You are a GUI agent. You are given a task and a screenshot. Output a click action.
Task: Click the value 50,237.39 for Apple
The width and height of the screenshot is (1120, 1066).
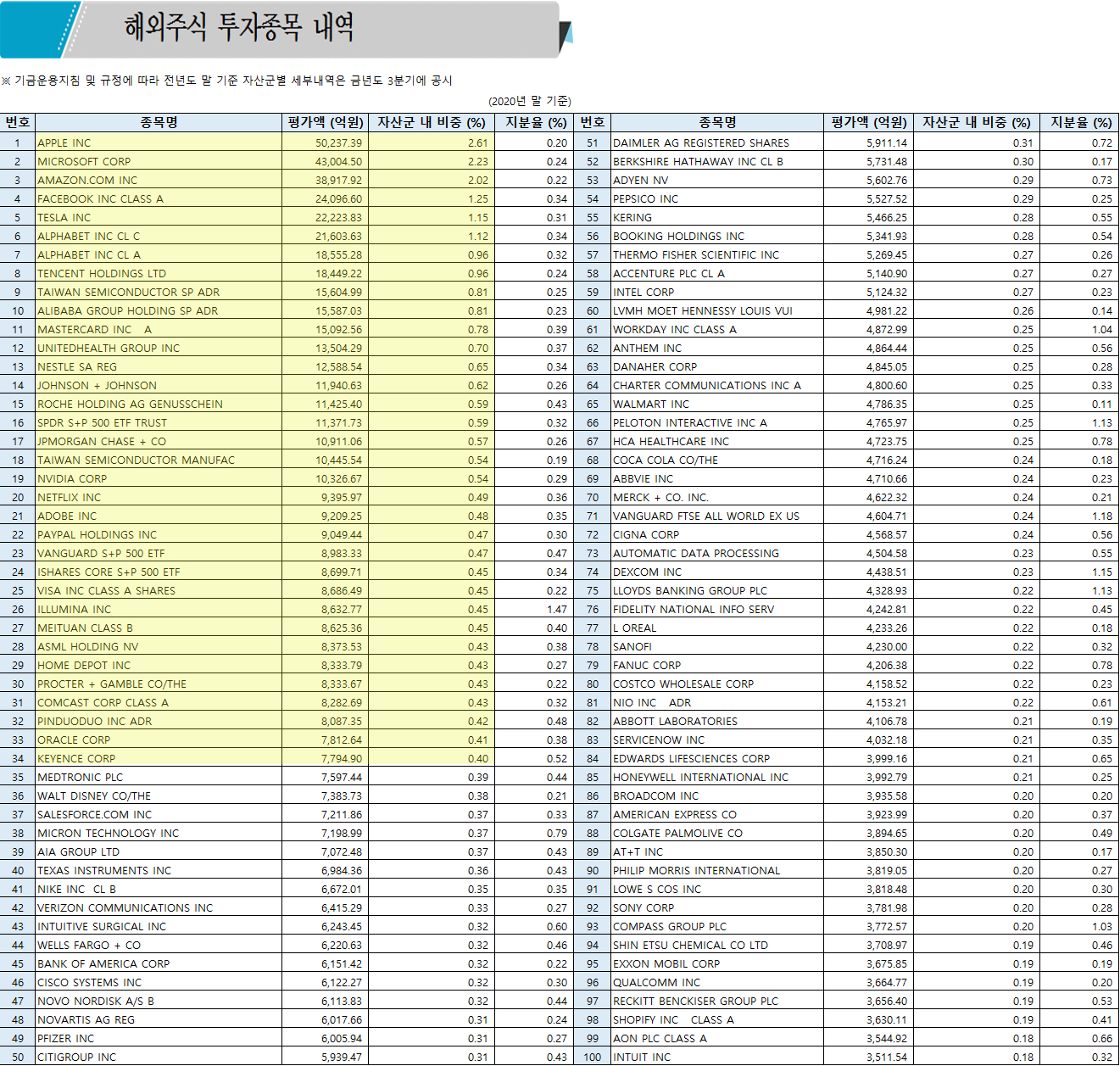click(325, 142)
